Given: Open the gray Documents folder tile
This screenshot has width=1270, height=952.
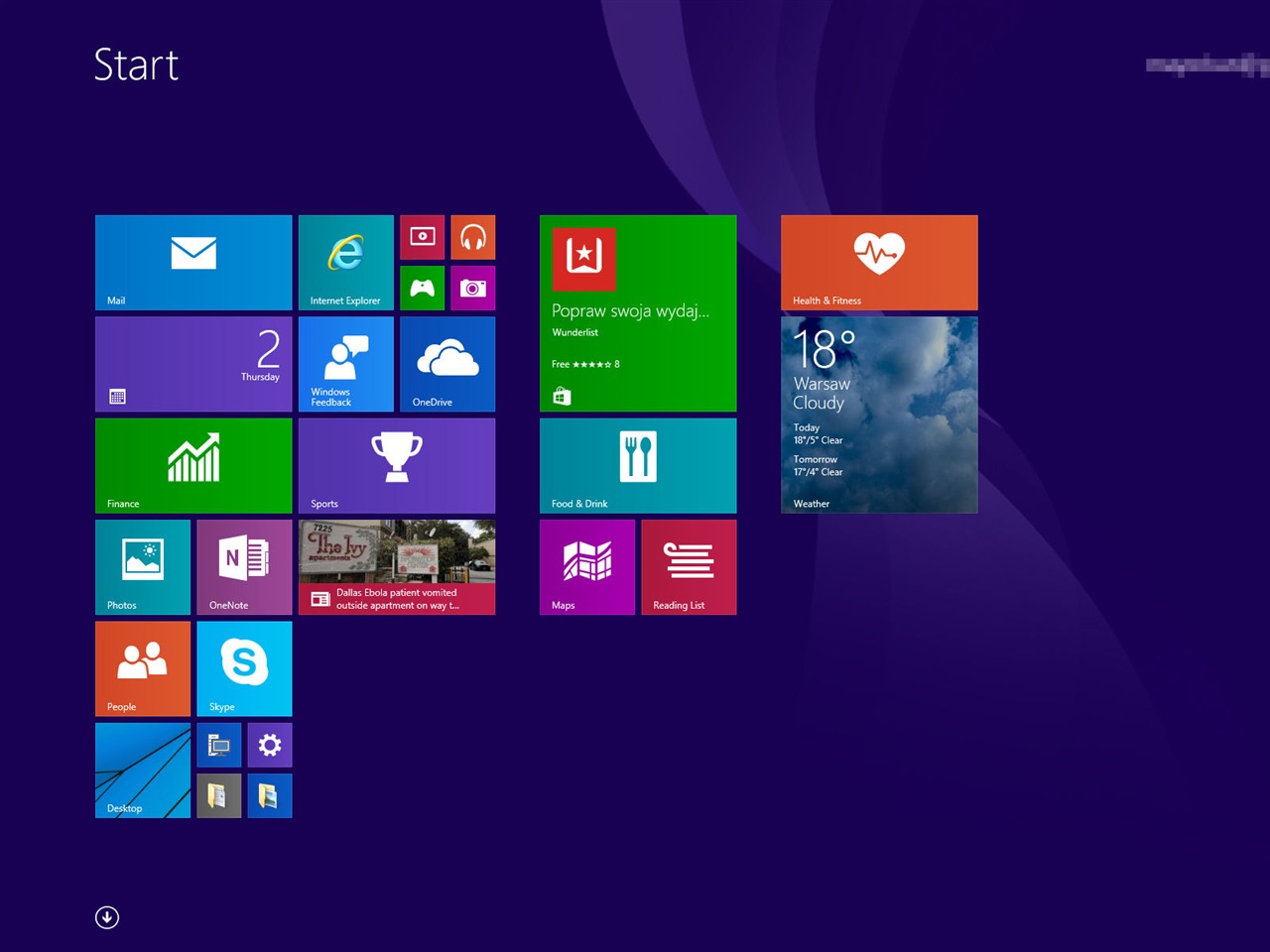Looking at the screenshot, I should [x=219, y=795].
